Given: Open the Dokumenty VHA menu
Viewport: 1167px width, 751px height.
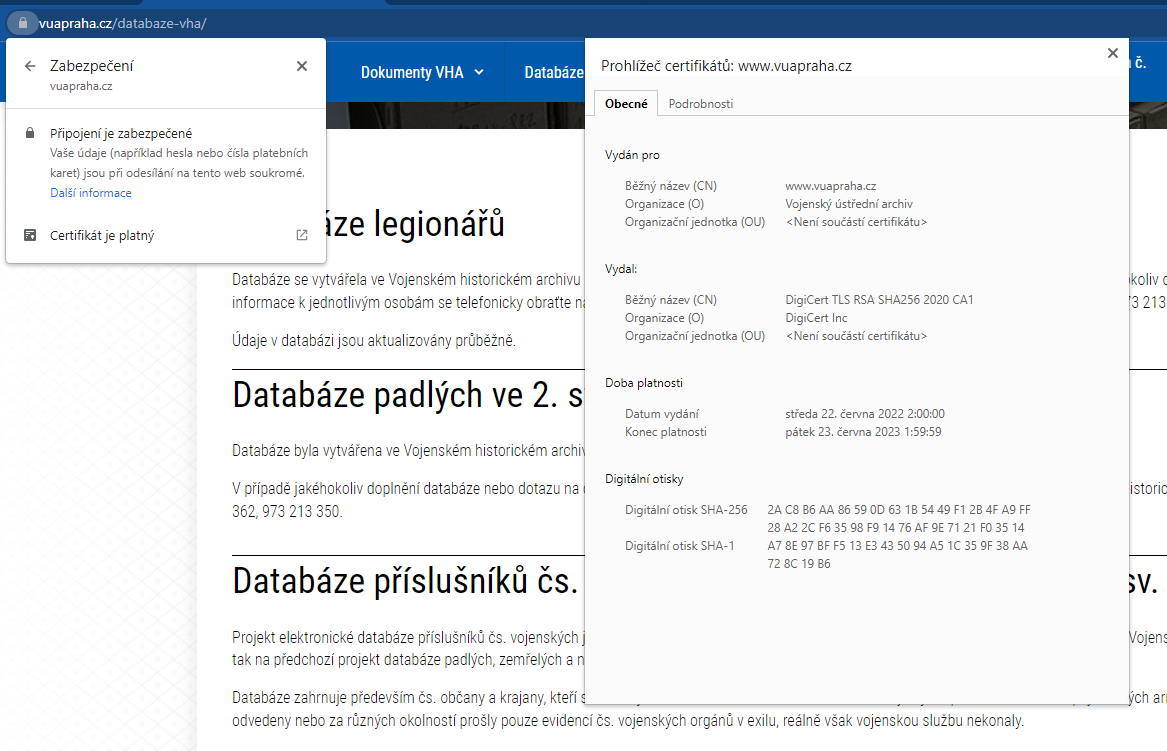Looking at the screenshot, I should tap(412, 72).
